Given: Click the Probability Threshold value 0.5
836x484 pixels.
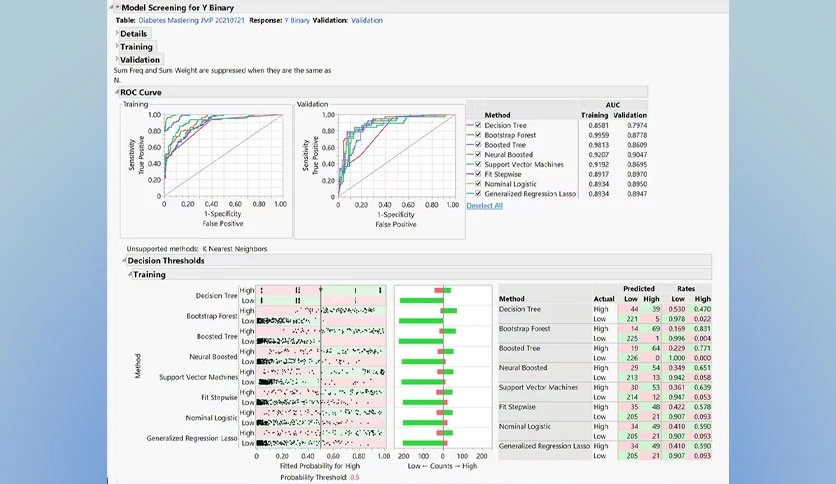Looking at the screenshot, I should pos(355,477).
